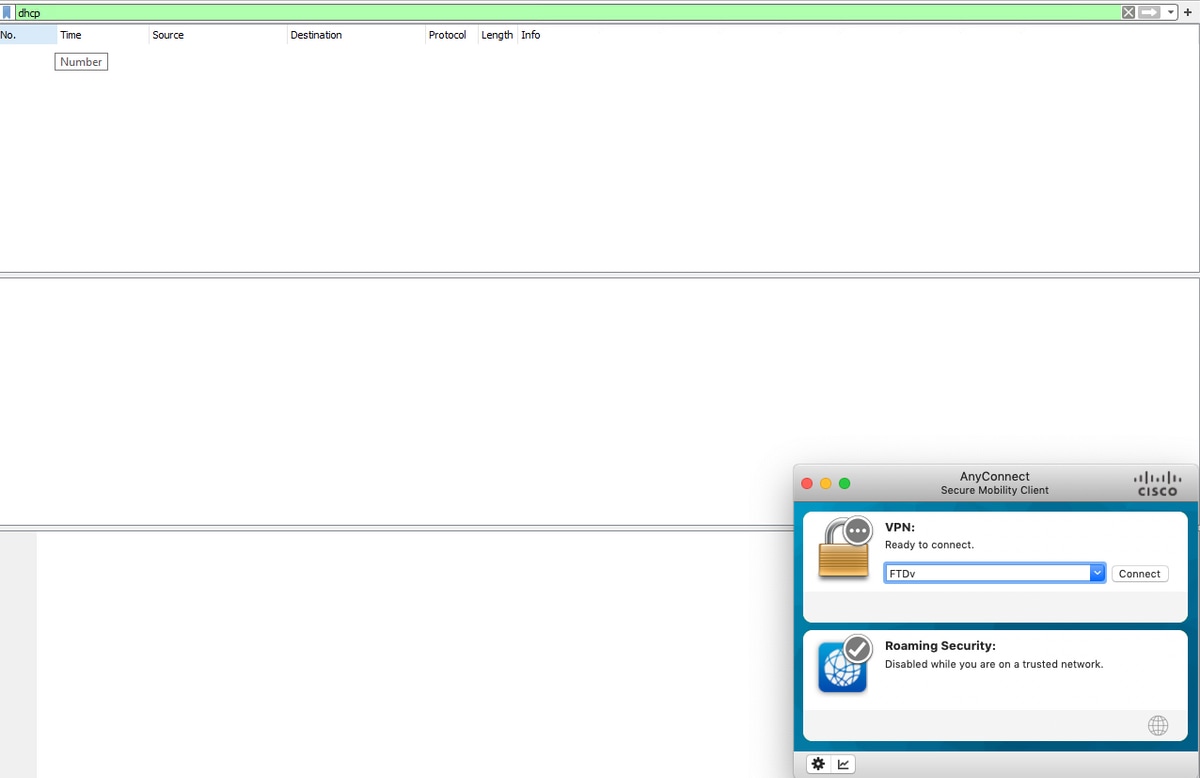This screenshot has height=778, width=1200.
Task: Click the display filter bookmark icon
Action: pyautogui.click(x=8, y=12)
